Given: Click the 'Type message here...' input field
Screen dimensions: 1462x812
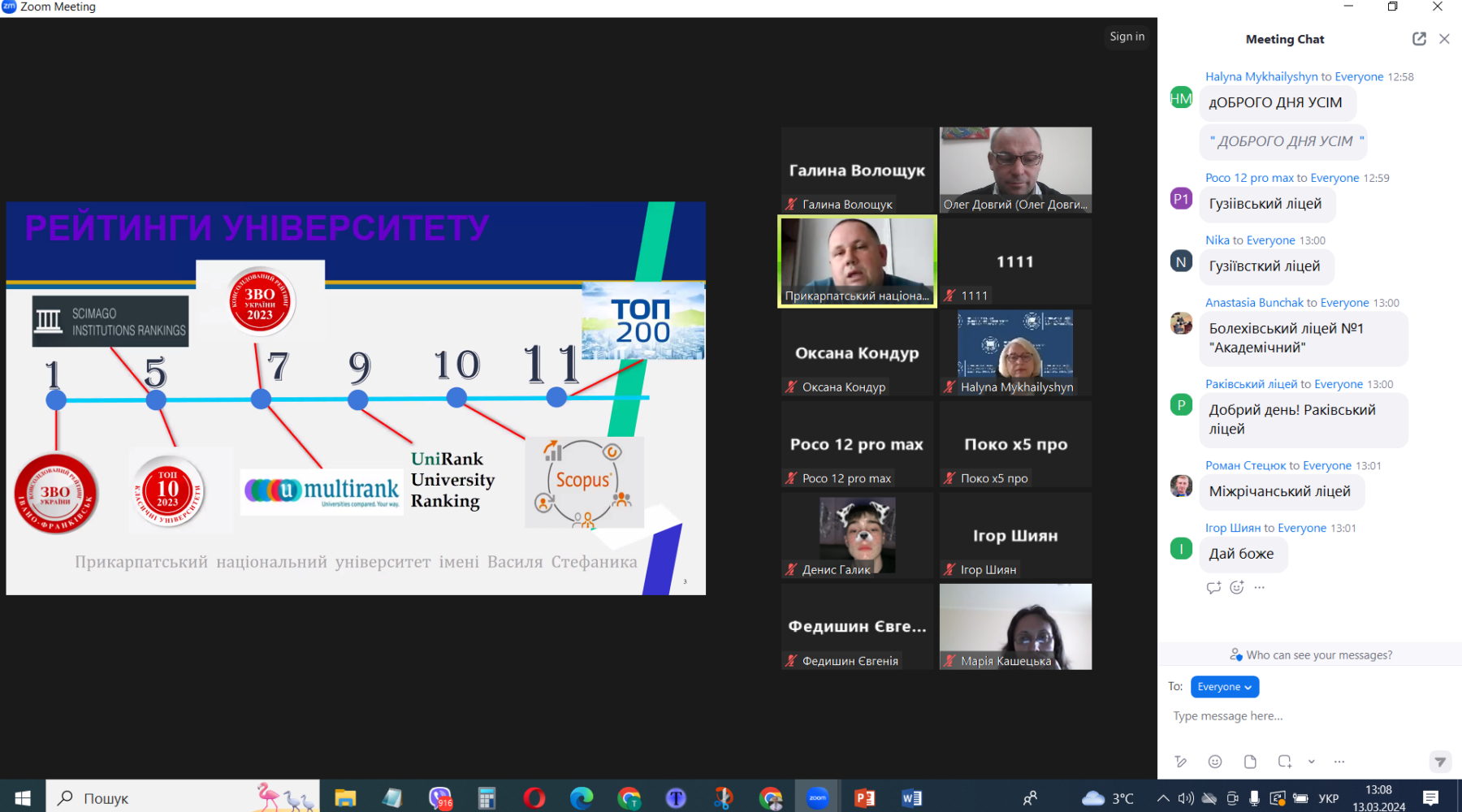Looking at the screenshot, I should pos(1300,716).
